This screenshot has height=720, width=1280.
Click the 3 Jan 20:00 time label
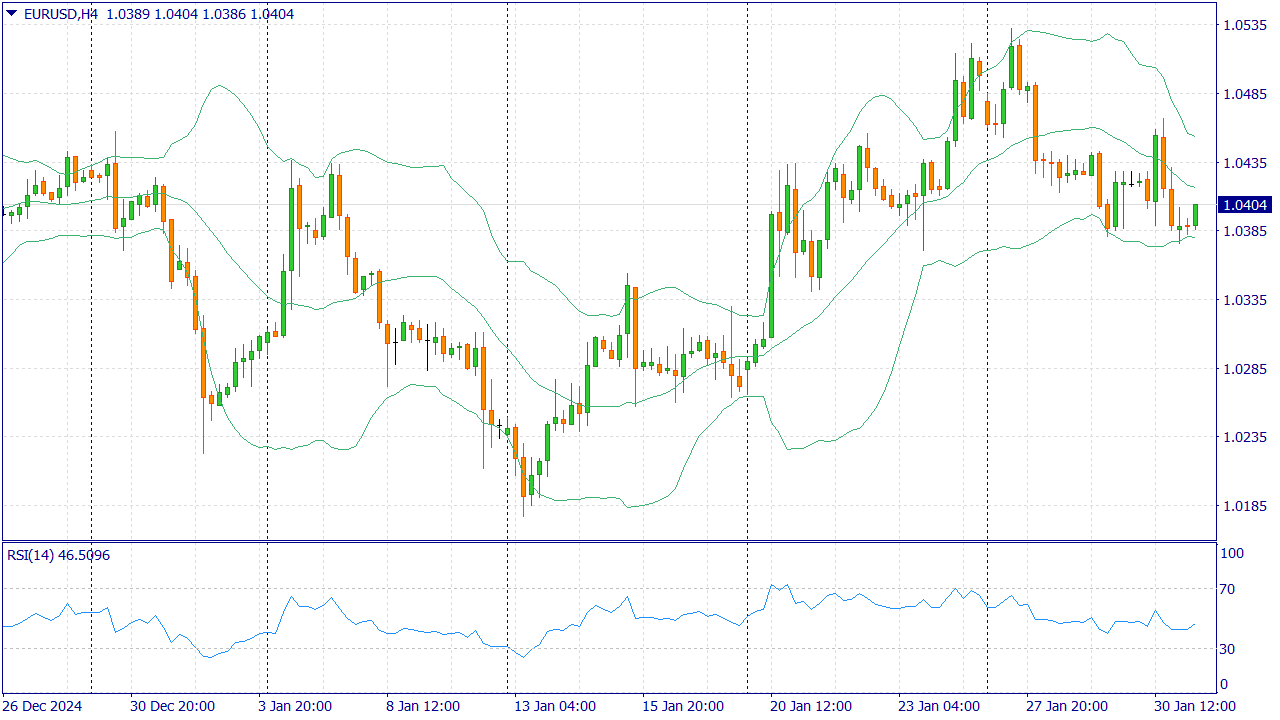point(295,706)
